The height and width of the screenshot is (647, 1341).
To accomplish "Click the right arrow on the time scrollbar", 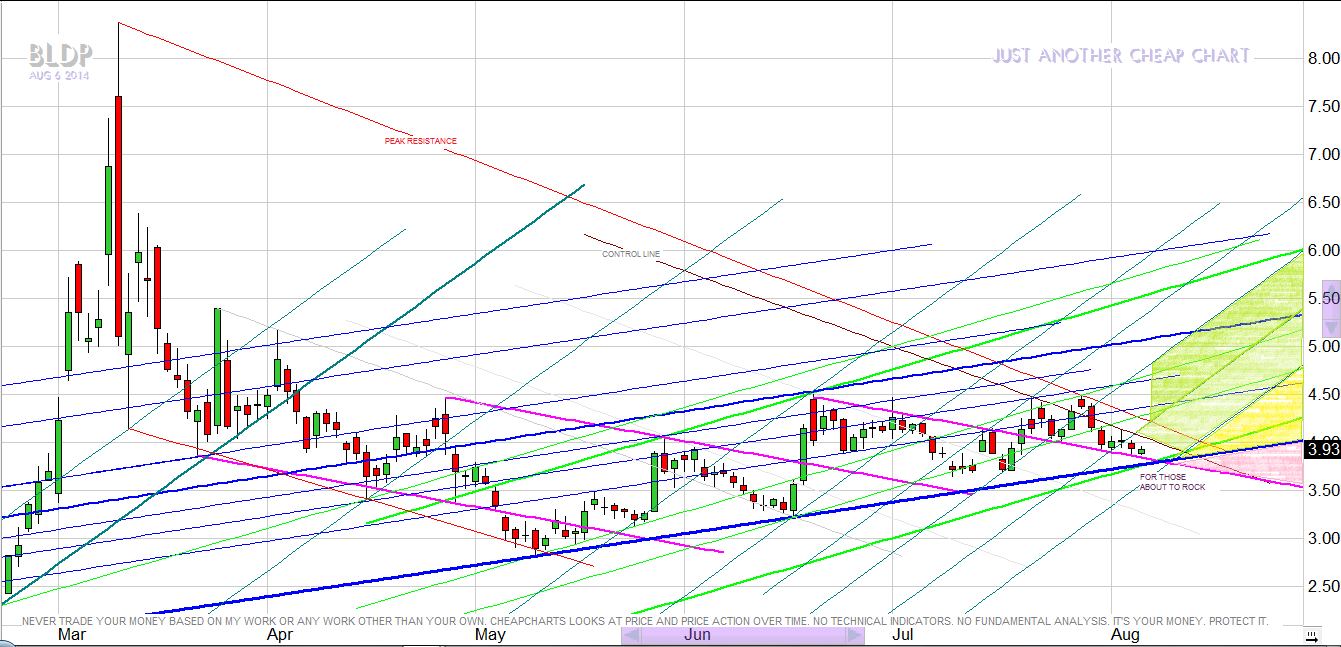I will click(854, 635).
